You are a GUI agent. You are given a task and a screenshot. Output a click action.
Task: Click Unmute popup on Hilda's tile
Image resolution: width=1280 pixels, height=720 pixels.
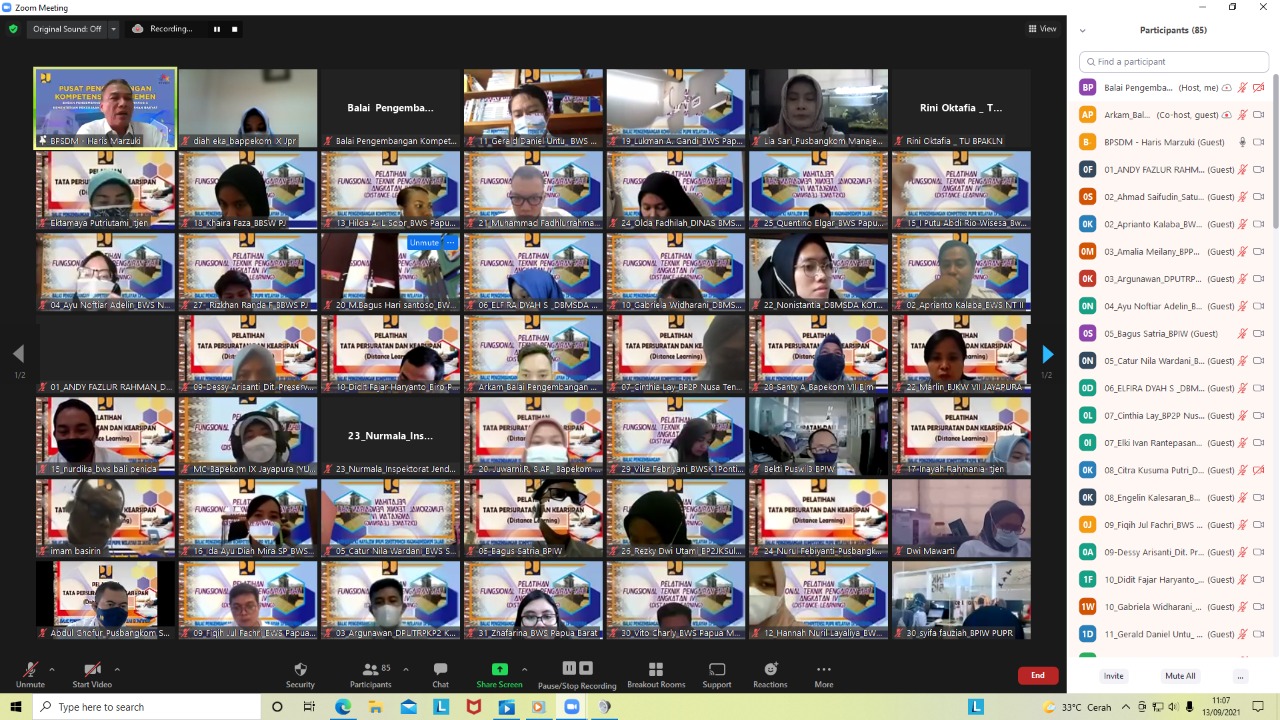coord(424,242)
